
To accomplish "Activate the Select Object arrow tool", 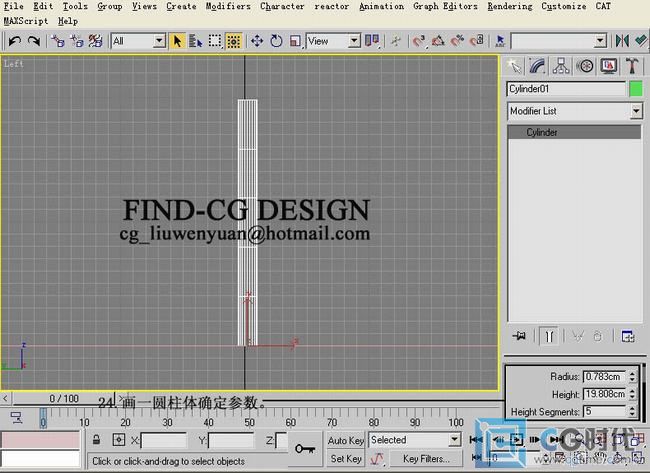I will [177, 41].
